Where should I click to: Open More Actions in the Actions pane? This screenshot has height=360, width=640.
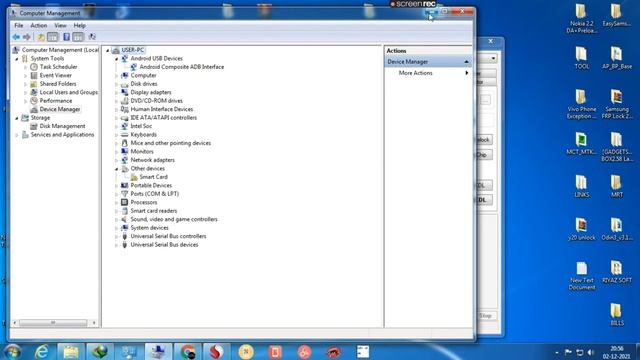pos(416,73)
